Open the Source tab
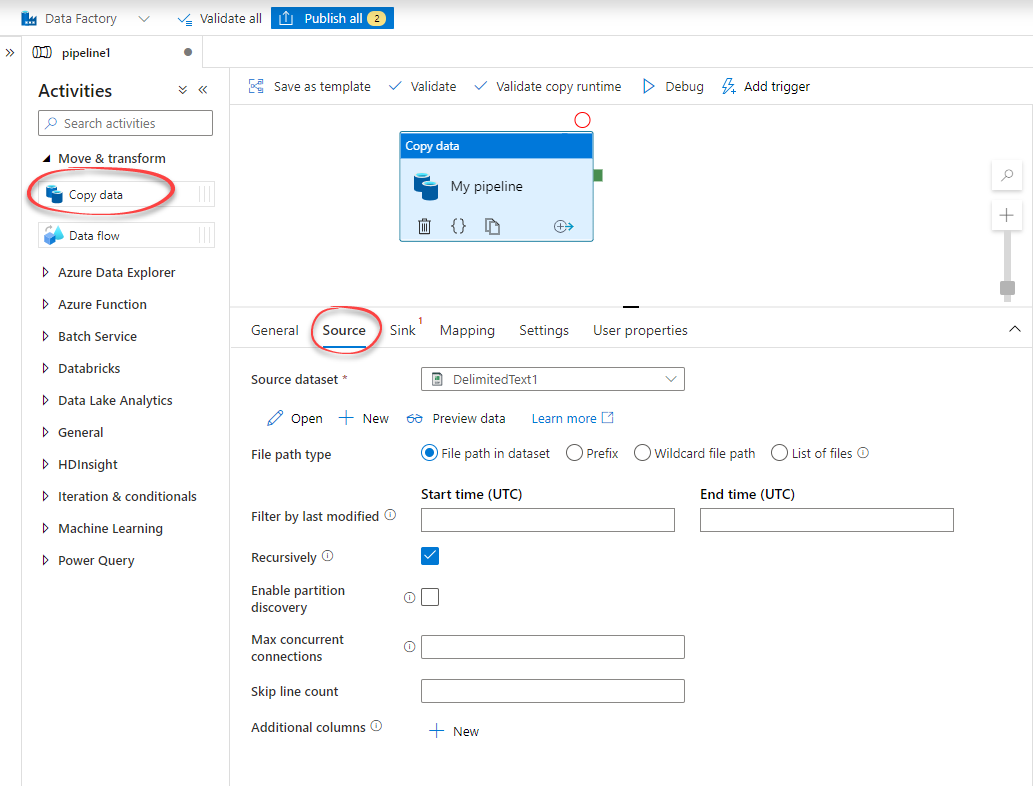1033x786 pixels. (x=344, y=330)
